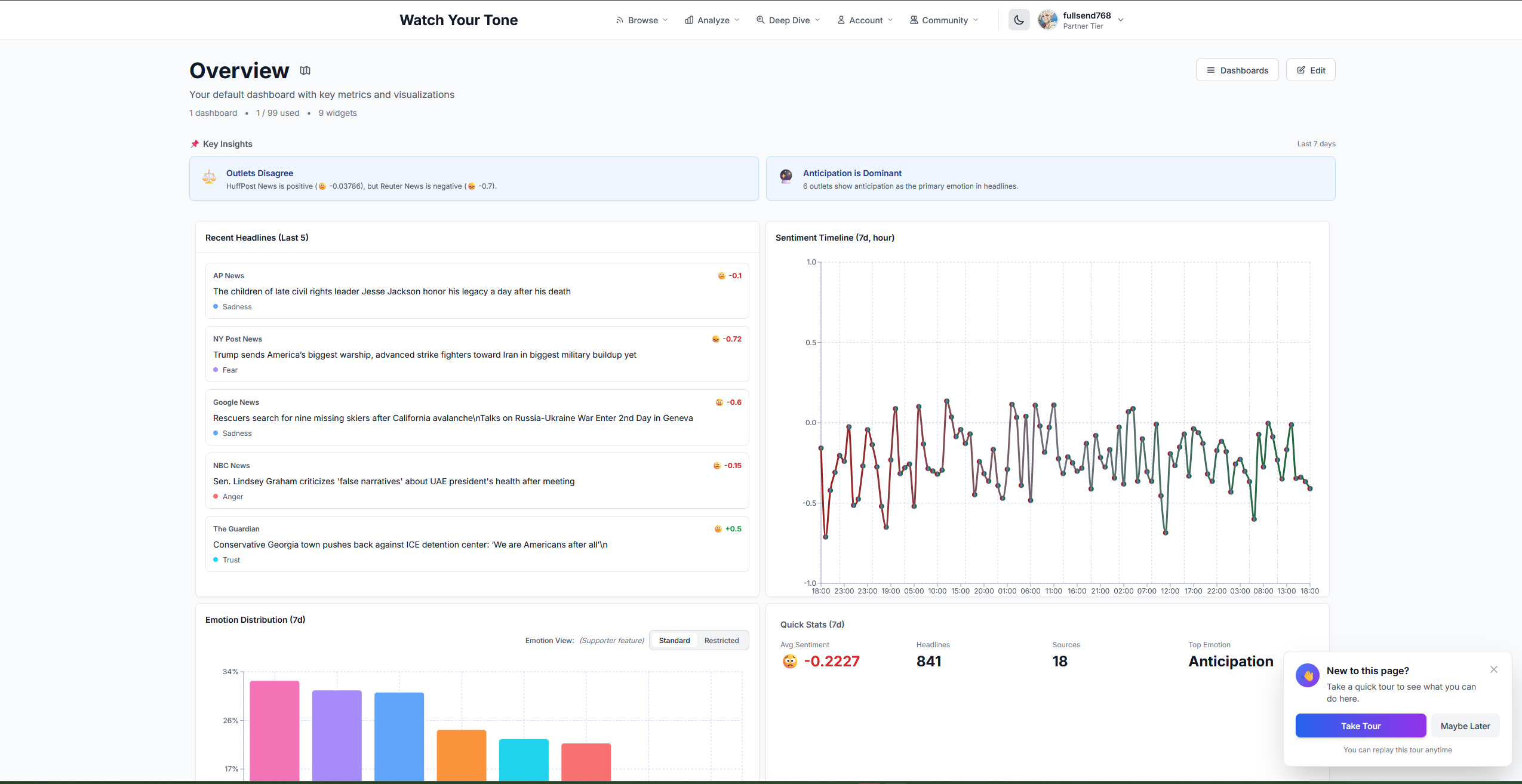Select Standard emotion view
1522x784 pixels.
(x=674, y=640)
